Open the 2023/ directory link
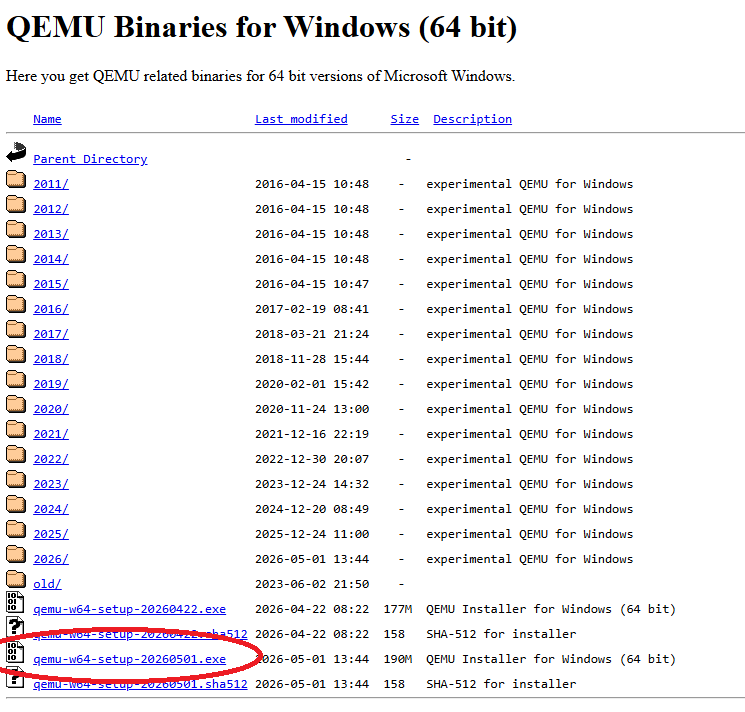 coord(51,484)
